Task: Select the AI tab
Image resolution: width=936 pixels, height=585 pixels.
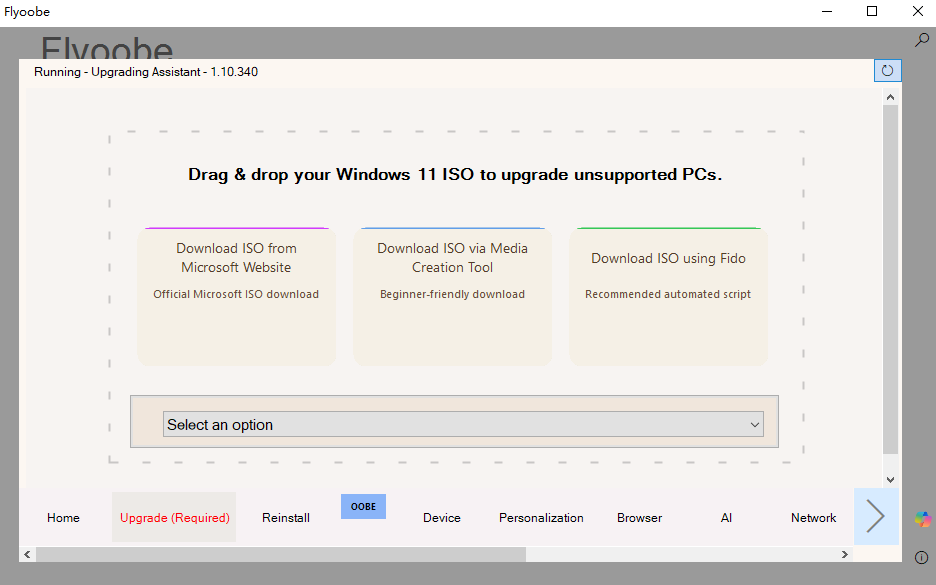Action: tap(726, 518)
